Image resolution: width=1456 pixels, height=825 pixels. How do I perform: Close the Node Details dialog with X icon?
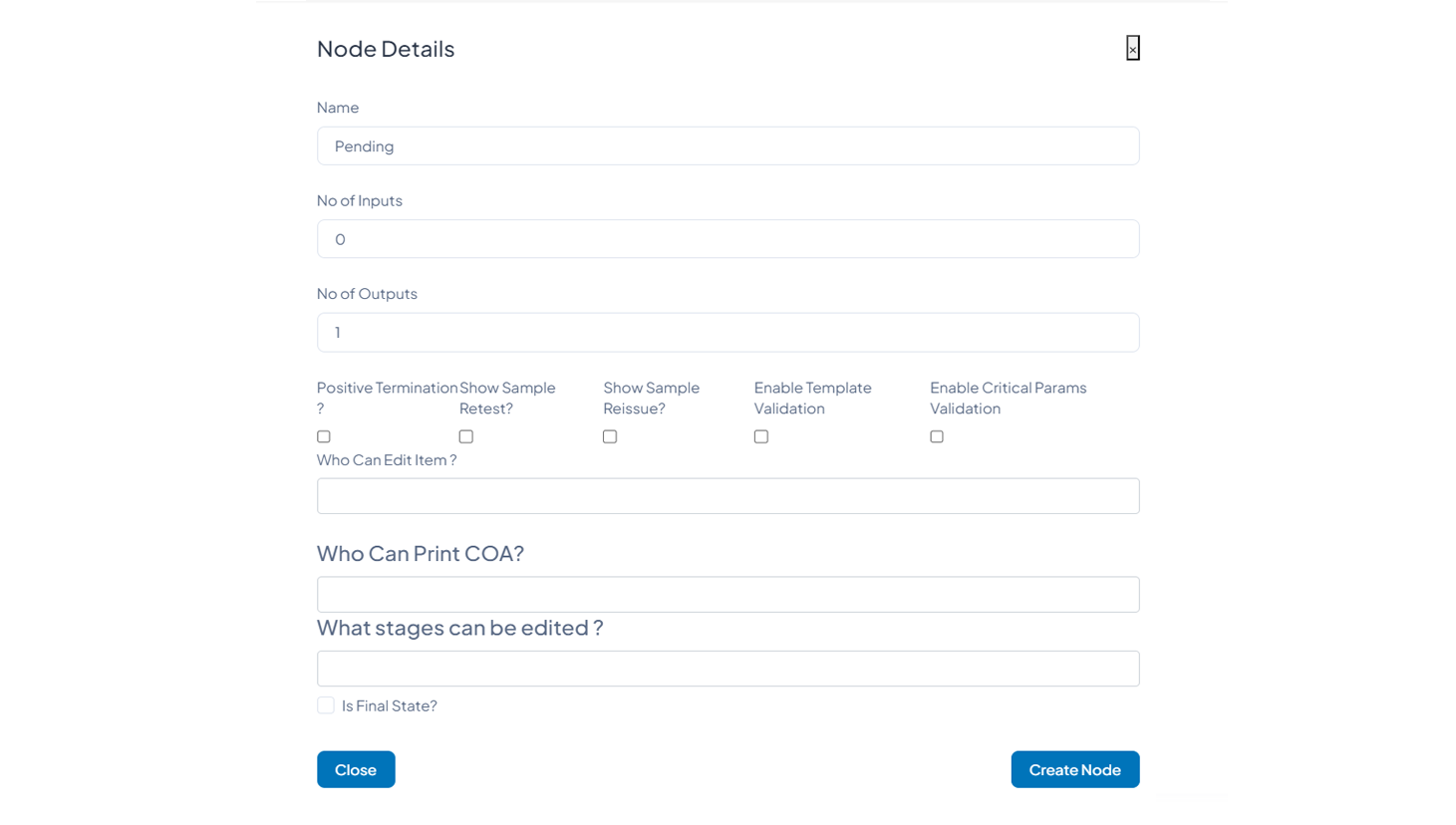1132,48
